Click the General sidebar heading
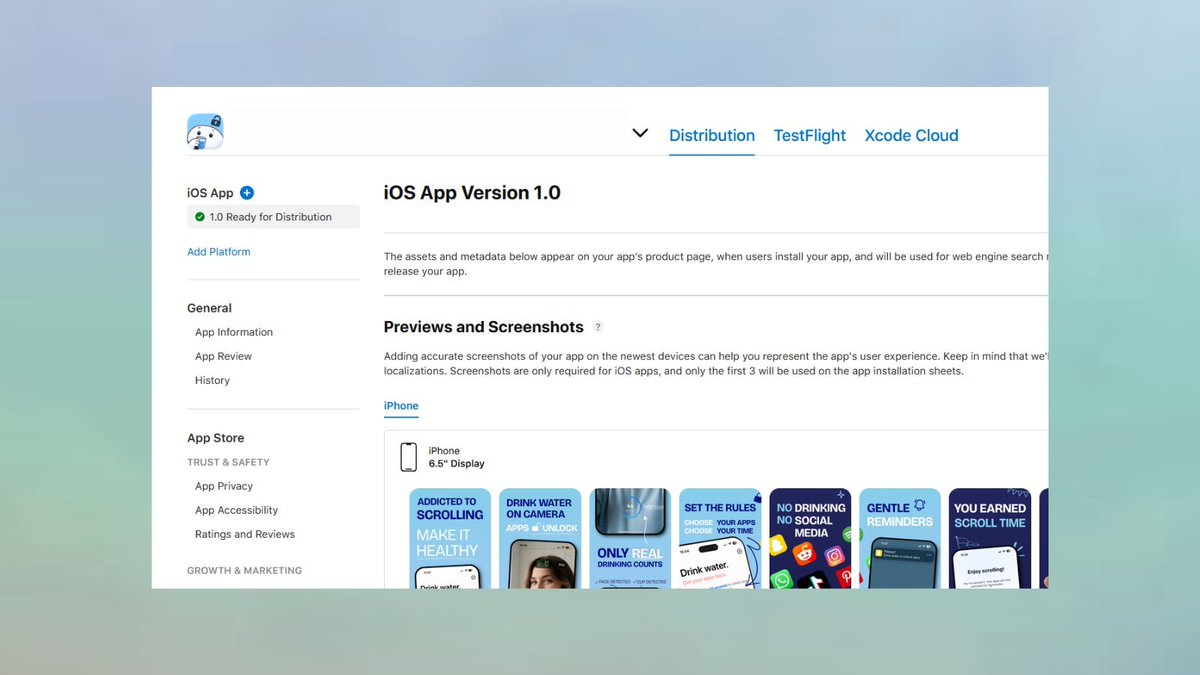 tap(209, 308)
